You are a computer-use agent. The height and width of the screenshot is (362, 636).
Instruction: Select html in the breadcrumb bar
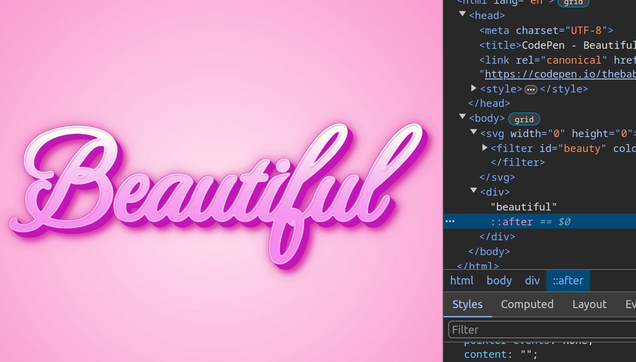(462, 281)
